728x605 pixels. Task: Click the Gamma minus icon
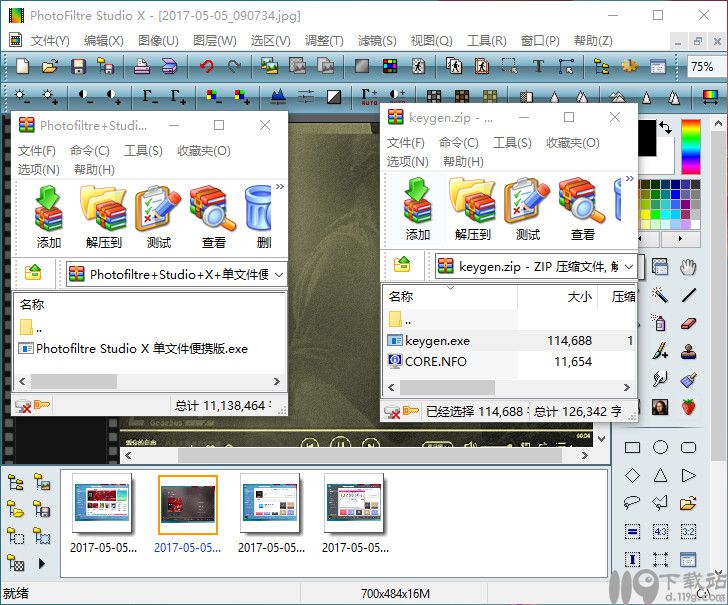pyautogui.click(x=150, y=96)
